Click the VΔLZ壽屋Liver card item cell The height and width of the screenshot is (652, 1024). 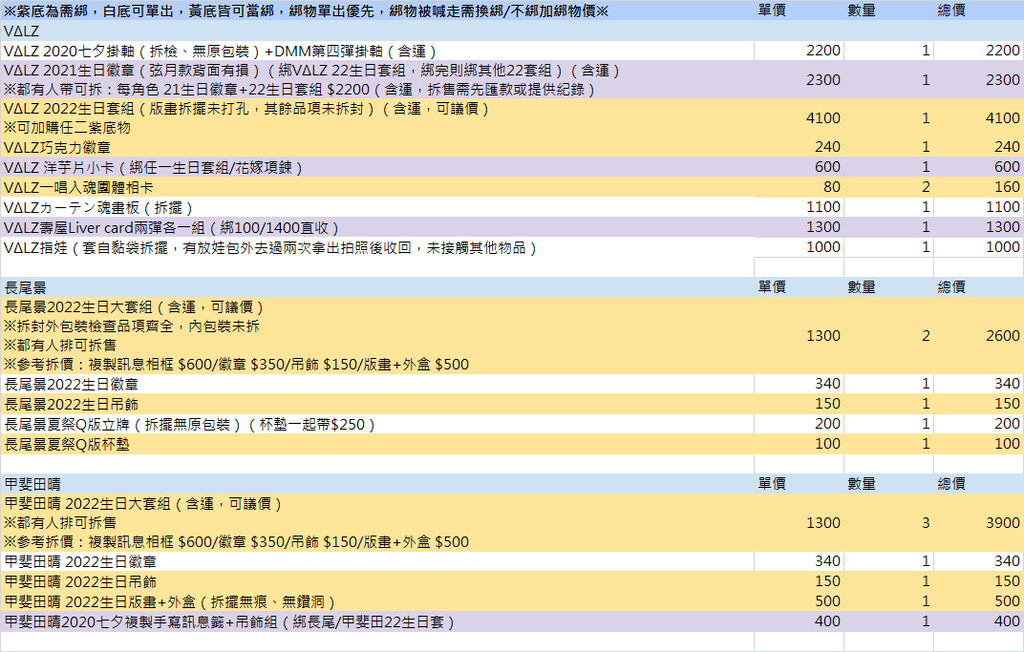click(377, 227)
